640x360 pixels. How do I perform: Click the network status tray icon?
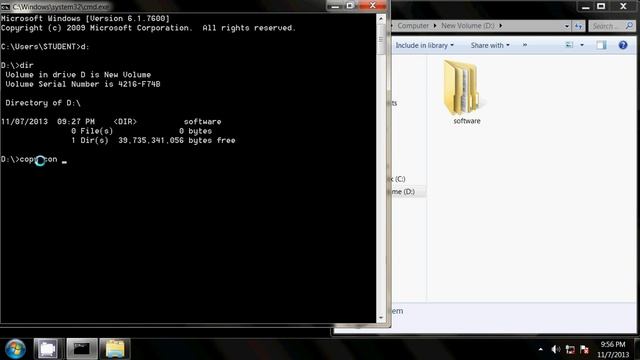(570, 349)
